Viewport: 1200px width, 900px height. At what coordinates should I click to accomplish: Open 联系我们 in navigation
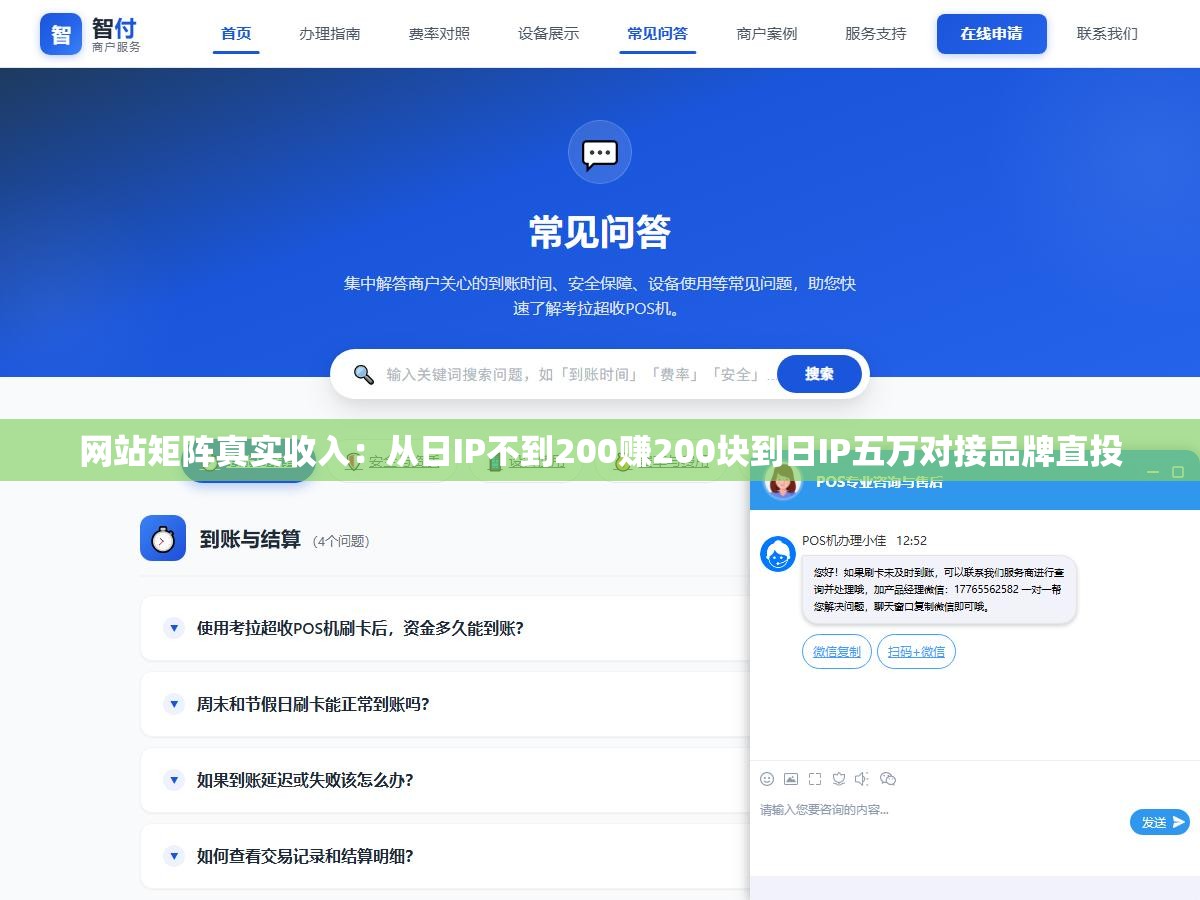(1107, 33)
